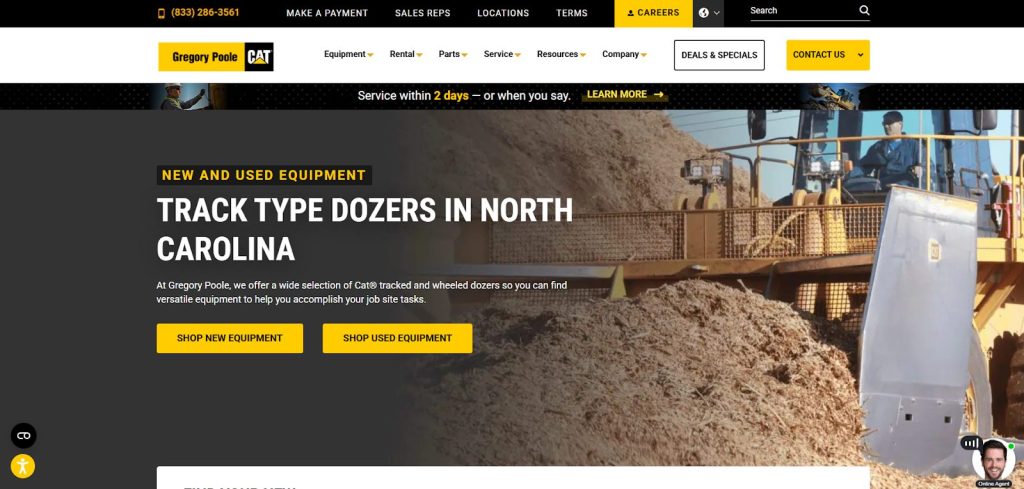Follow the Learn More banner link
The width and height of the screenshot is (1024, 489).
pyautogui.click(x=625, y=95)
